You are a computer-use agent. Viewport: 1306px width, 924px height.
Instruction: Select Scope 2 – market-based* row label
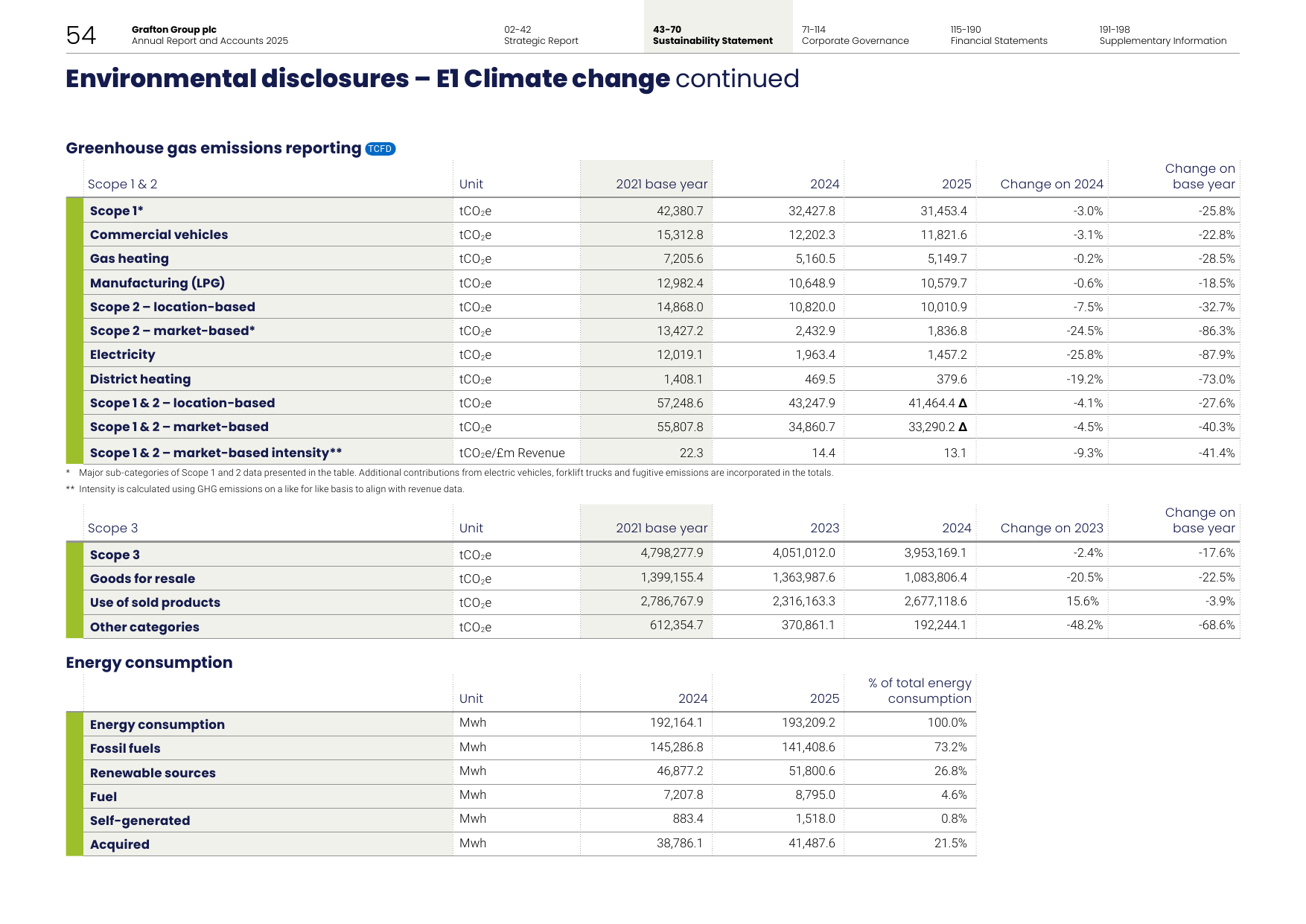pos(173,331)
